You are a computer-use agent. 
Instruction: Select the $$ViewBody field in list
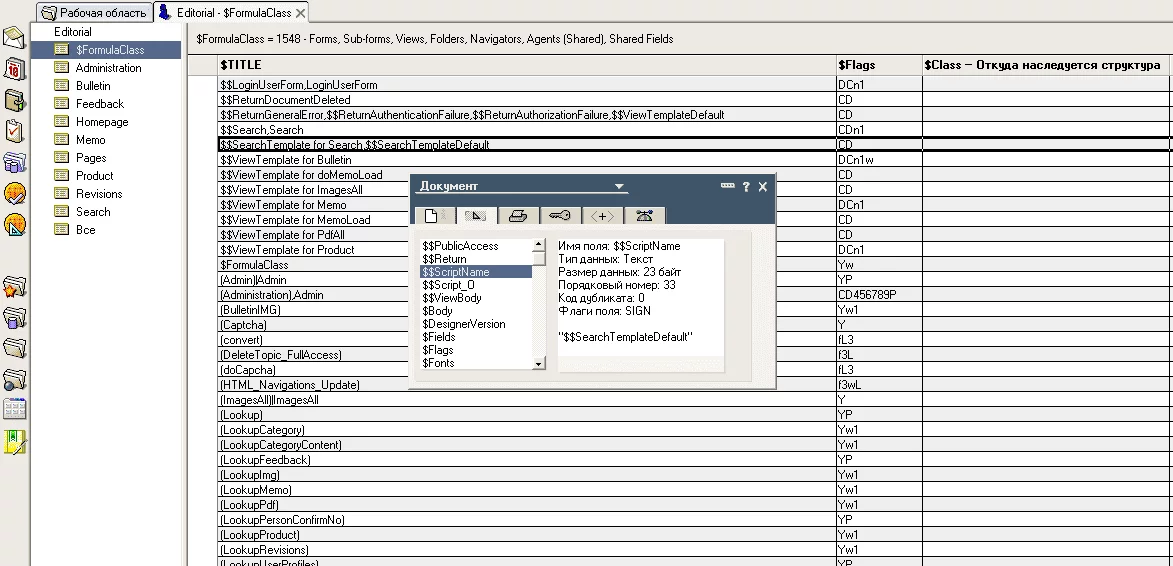pos(451,298)
